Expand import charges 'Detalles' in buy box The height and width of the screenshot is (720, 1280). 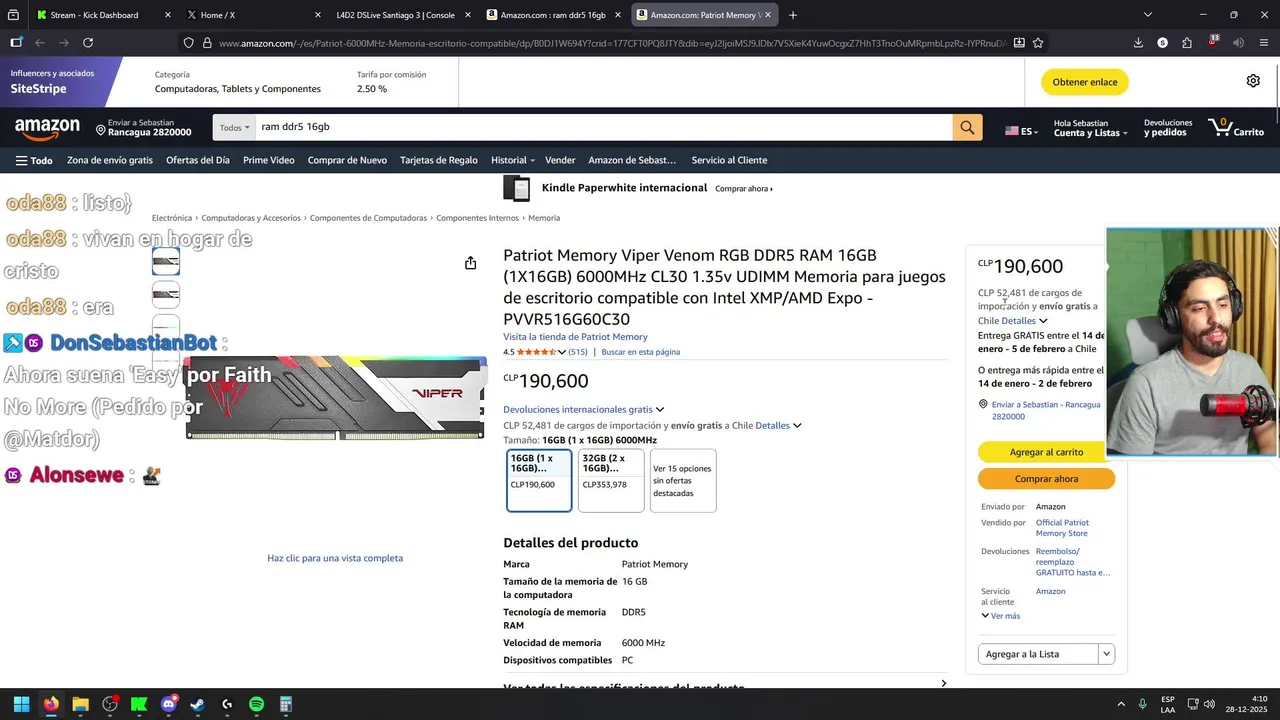pyautogui.click(x=1024, y=321)
